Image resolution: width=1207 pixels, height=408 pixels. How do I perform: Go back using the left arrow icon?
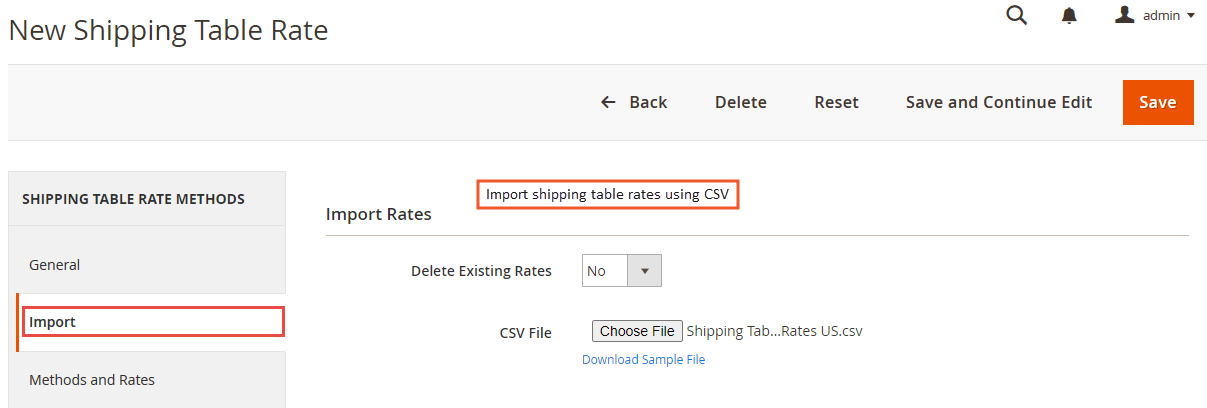click(x=608, y=102)
